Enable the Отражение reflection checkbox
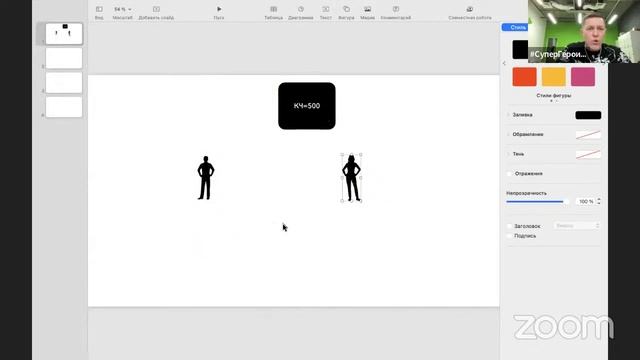The image size is (640, 360). [x=509, y=173]
